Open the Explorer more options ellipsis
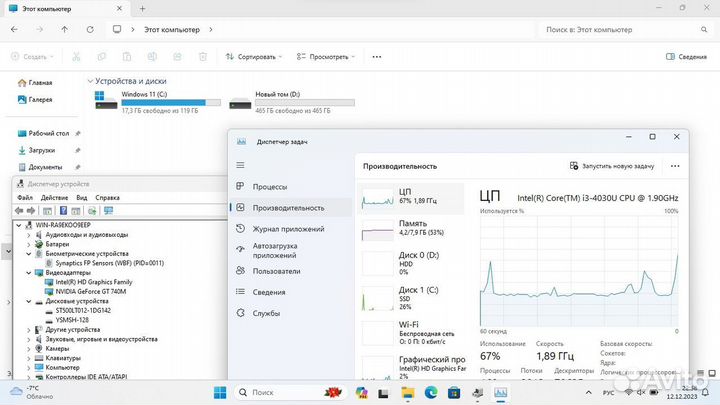The width and height of the screenshot is (720, 405). pos(377,56)
